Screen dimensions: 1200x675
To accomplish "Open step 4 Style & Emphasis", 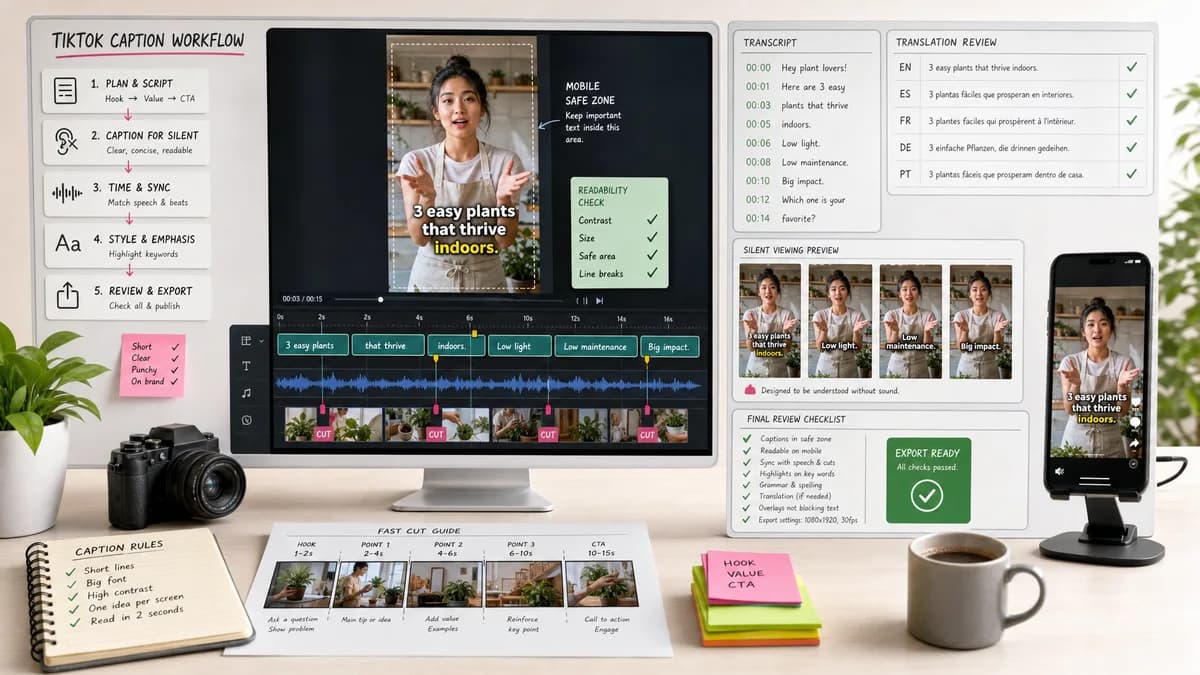I will [127, 245].
